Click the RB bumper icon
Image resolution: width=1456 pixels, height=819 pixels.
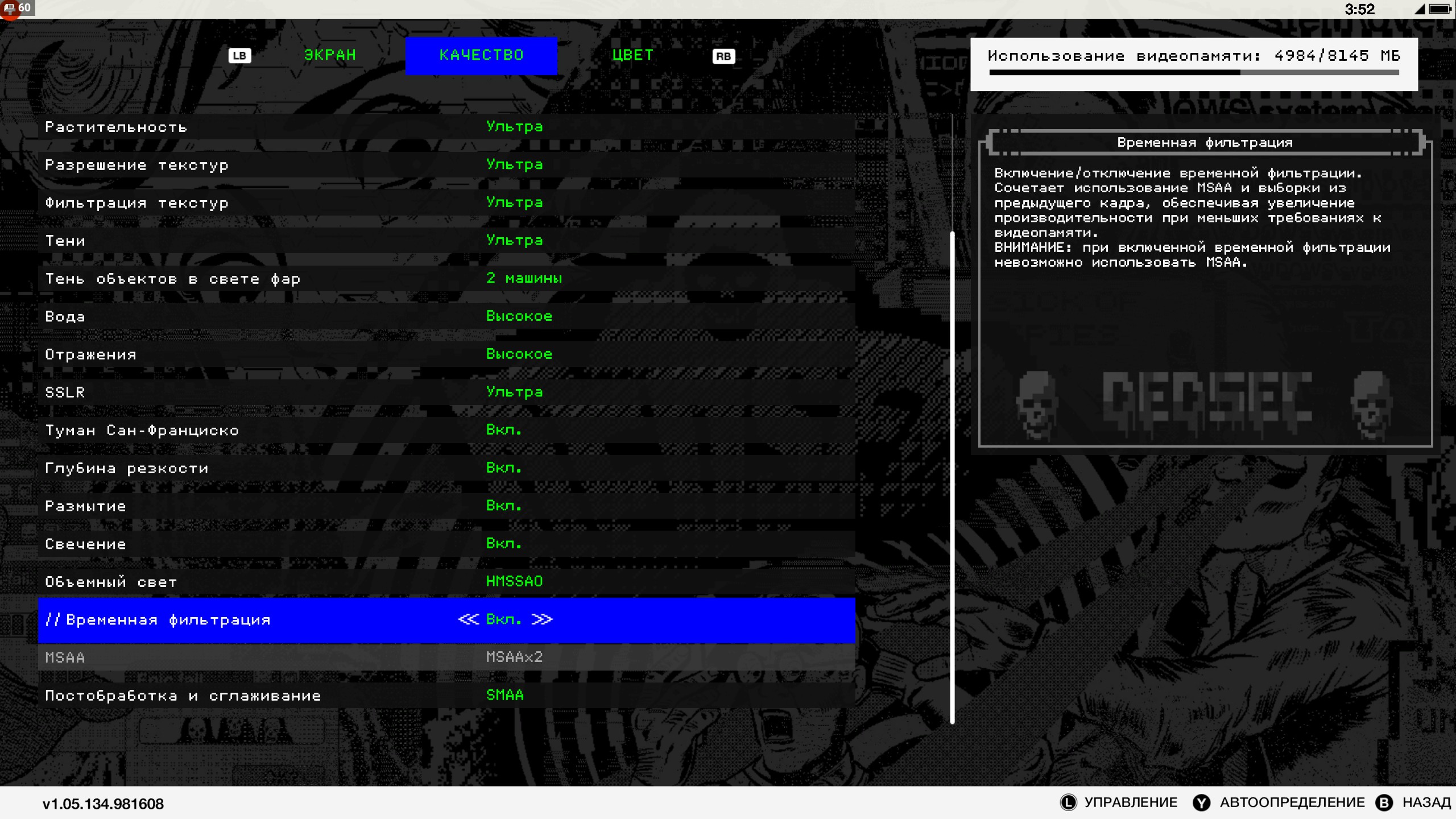[723, 56]
